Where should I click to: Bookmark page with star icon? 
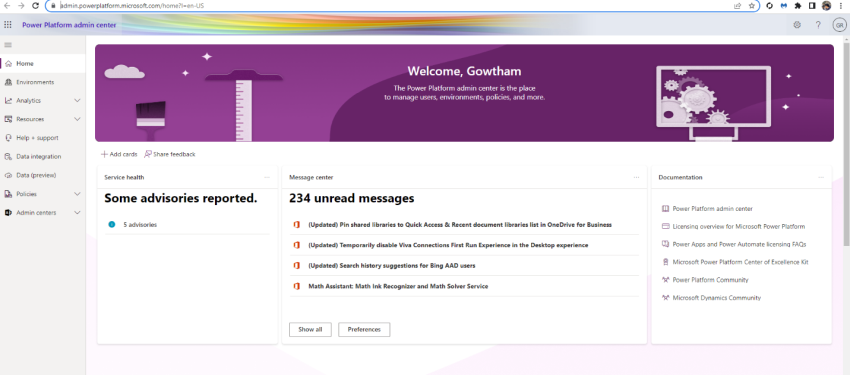[751, 5]
